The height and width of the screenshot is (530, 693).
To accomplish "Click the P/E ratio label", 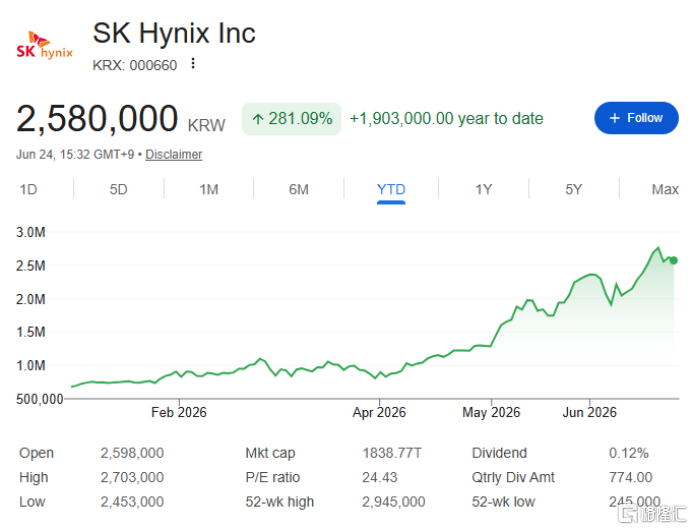I will tap(273, 477).
